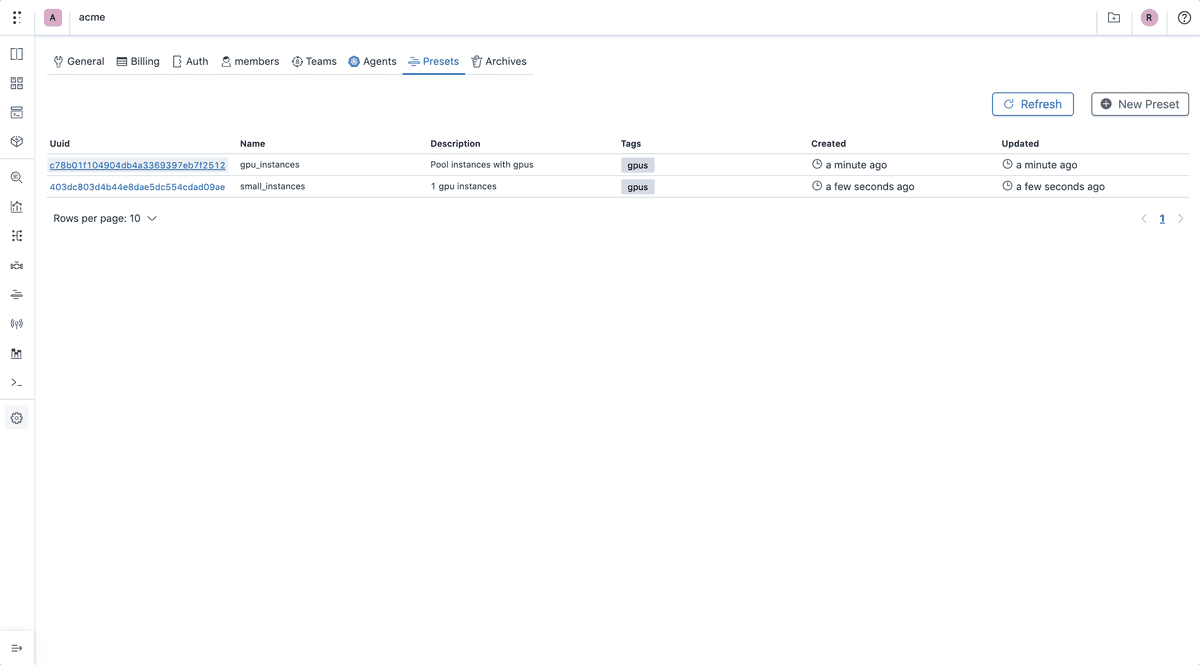Click Updated 'a minute ago' cell

(x=1040, y=165)
